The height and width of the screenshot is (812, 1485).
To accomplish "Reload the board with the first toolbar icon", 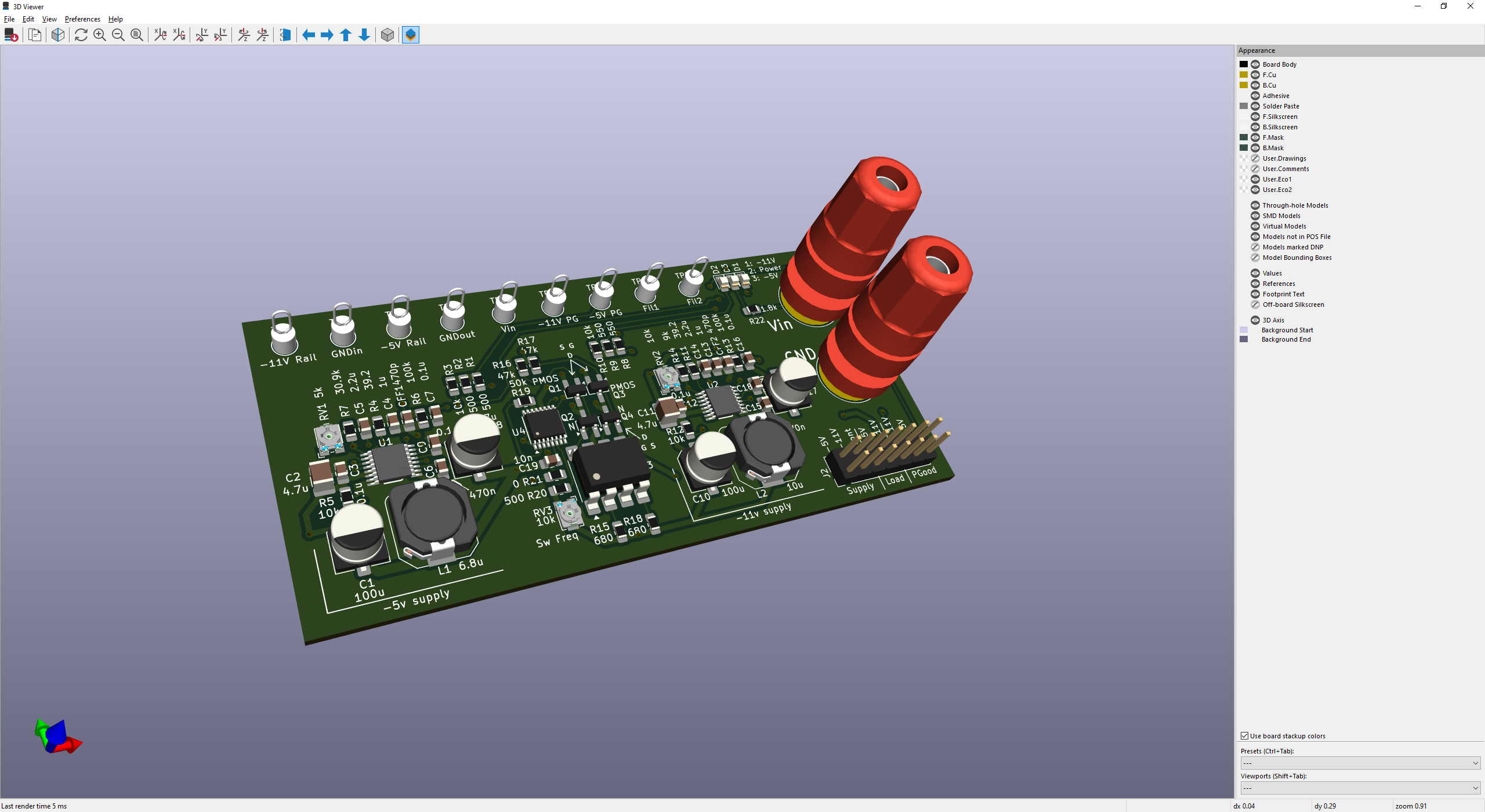I will pos(10,35).
